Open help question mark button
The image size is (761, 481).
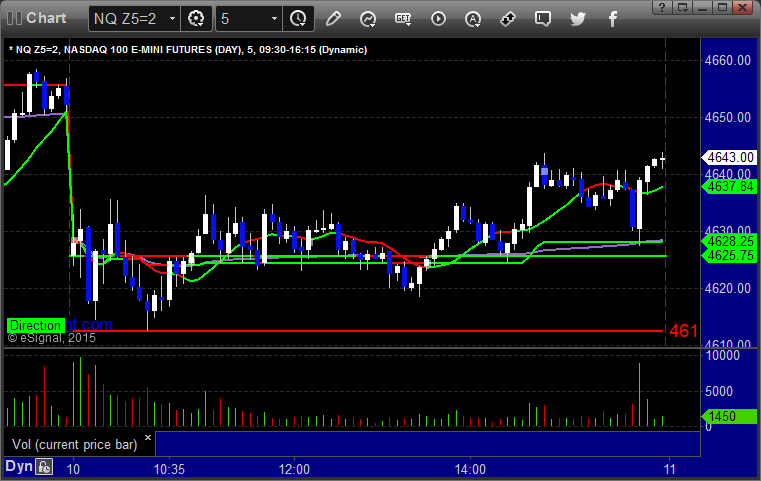click(663, 7)
